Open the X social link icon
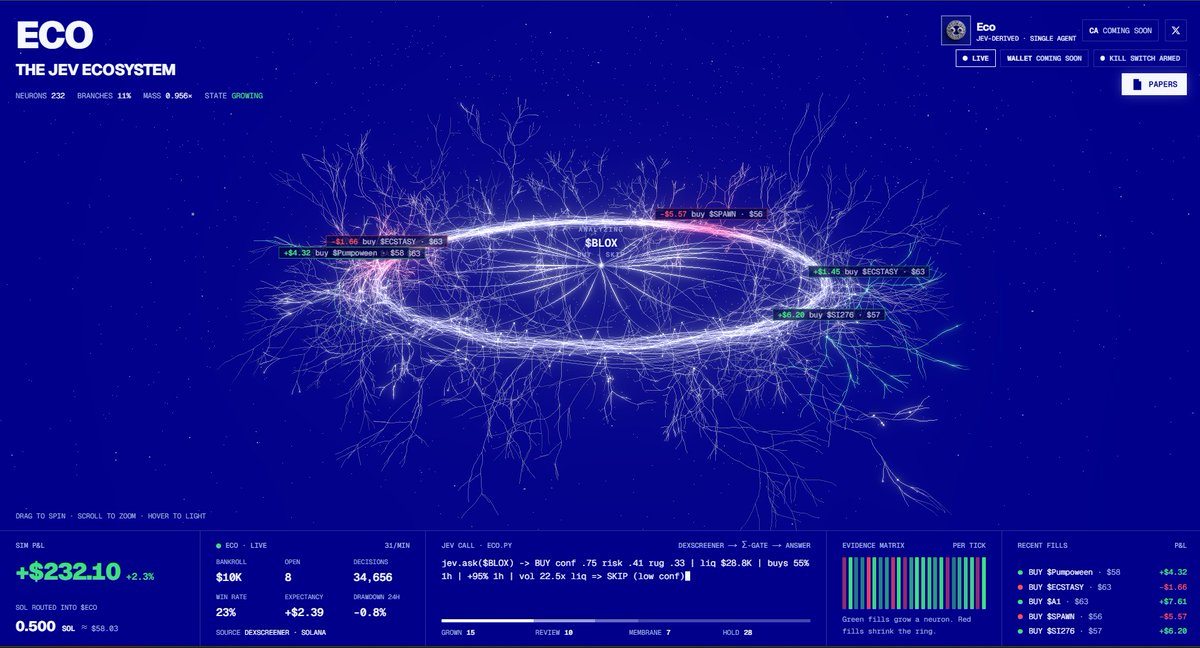Image resolution: width=1200 pixels, height=648 pixels. pyautogui.click(x=1174, y=30)
